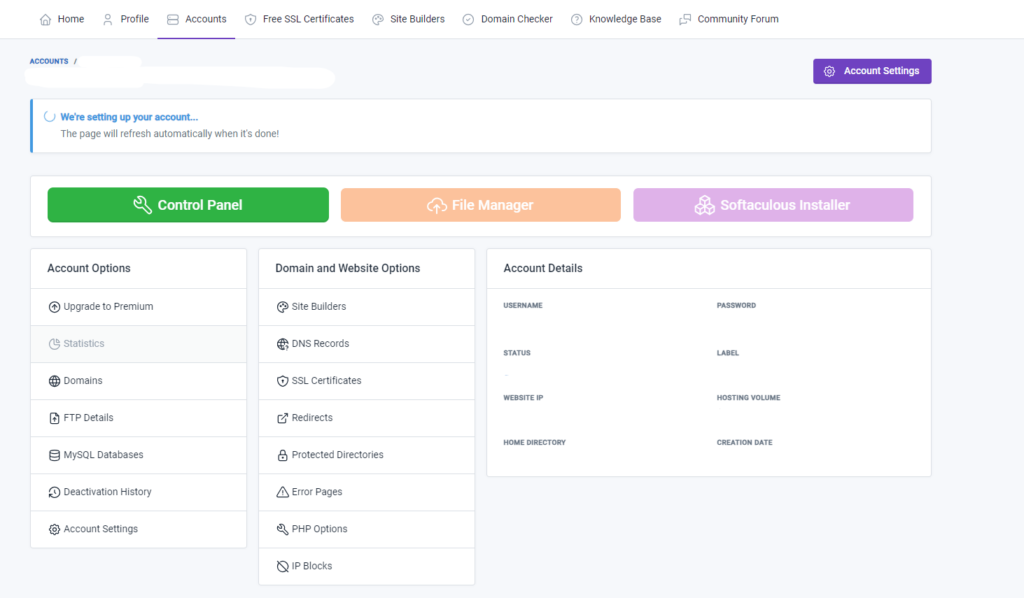Click the HOSTING VOLUME label
The width and height of the screenshot is (1024, 598).
click(748, 398)
